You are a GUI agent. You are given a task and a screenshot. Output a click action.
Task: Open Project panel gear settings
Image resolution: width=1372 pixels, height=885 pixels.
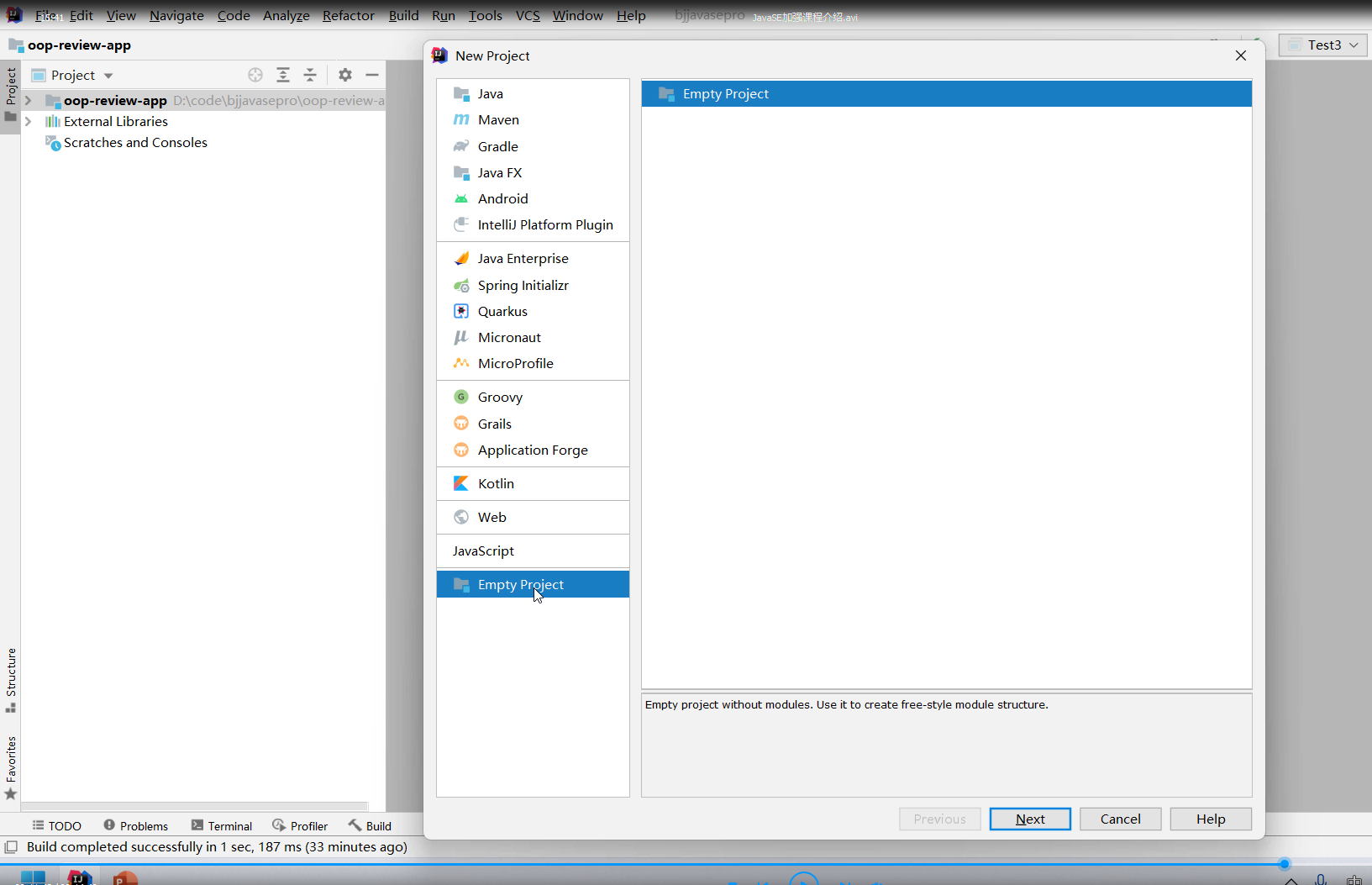pyautogui.click(x=345, y=75)
